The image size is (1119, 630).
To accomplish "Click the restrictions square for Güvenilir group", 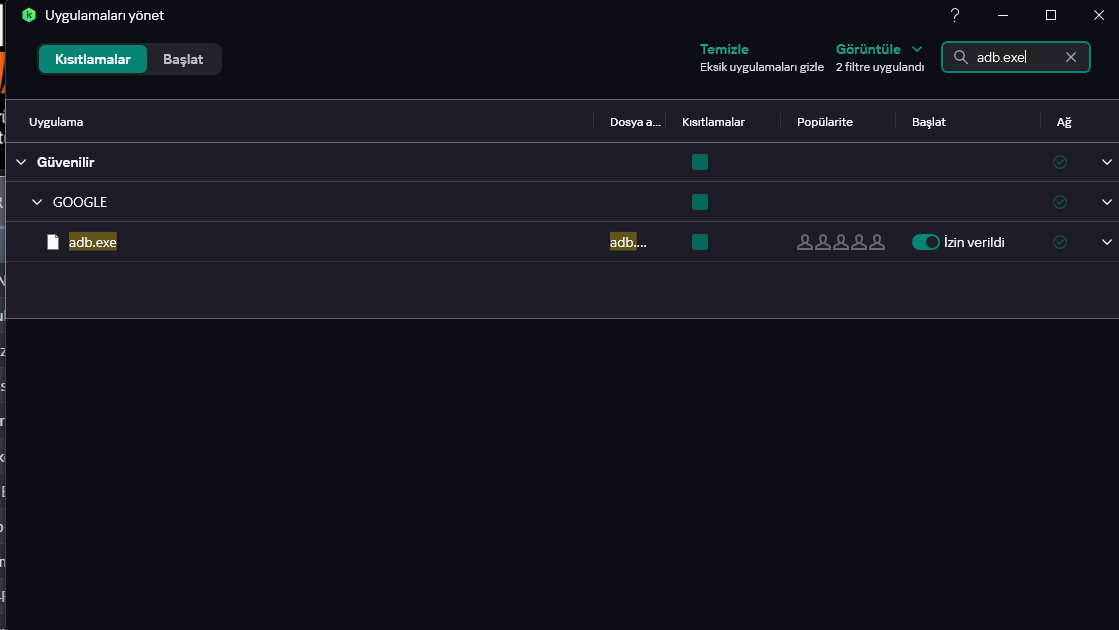I will coord(700,162).
